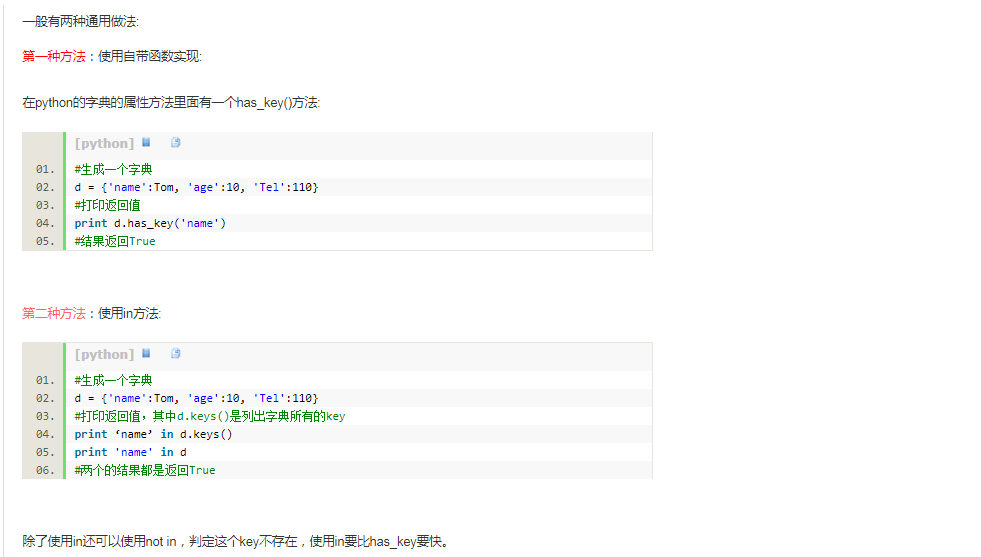Click view-plain icon in has_key code block
The height and width of the screenshot is (557, 981).
[x=146, y=143]
